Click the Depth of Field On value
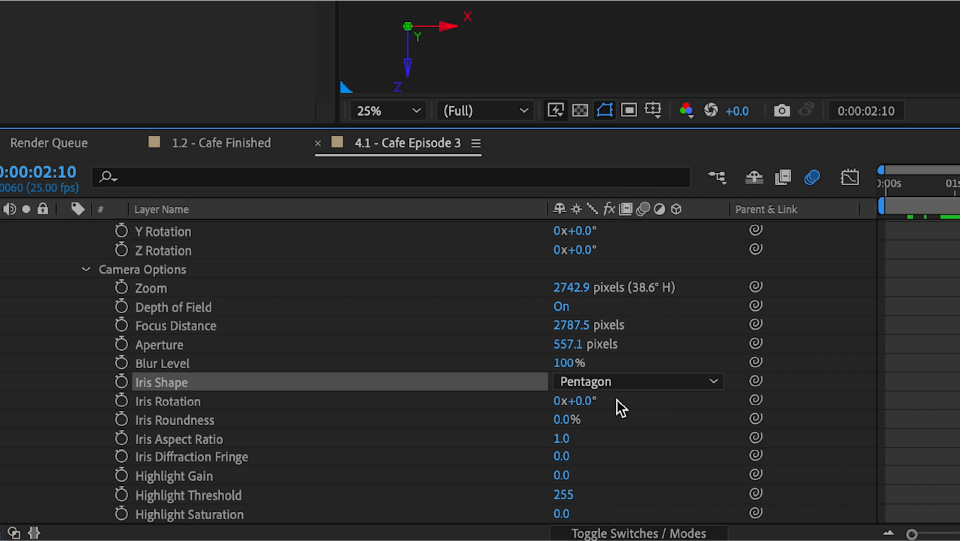This screenshot has width=961, height=541. (561, 307)
